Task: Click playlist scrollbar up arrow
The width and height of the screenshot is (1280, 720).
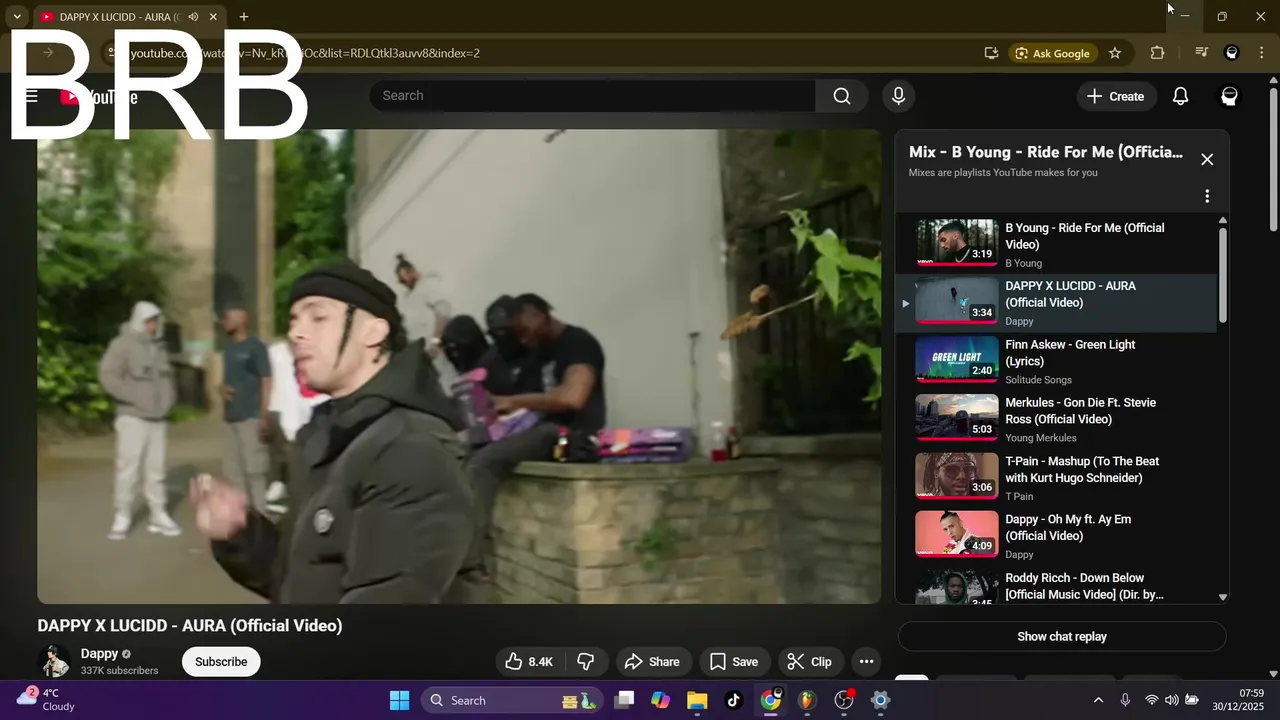Action: (1222, 220)
